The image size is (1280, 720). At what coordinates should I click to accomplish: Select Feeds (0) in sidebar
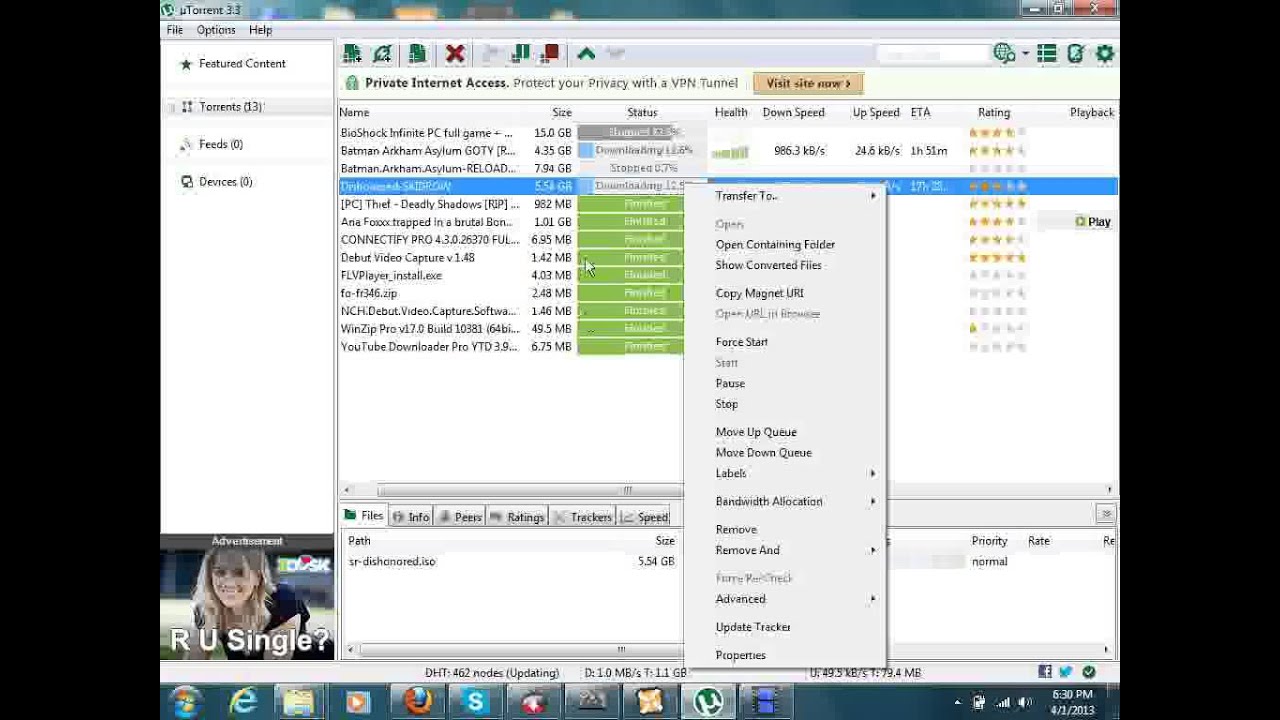point(220,144)
